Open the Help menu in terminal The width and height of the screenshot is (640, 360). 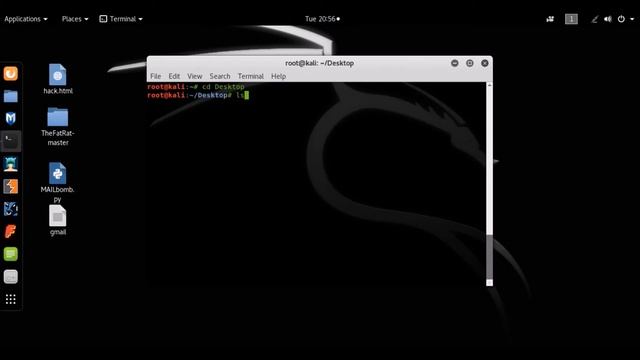coord(278,76)
